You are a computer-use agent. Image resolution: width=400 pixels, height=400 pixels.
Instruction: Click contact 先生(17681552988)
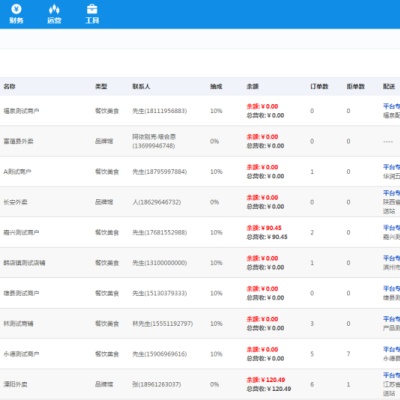click(160, 232)
